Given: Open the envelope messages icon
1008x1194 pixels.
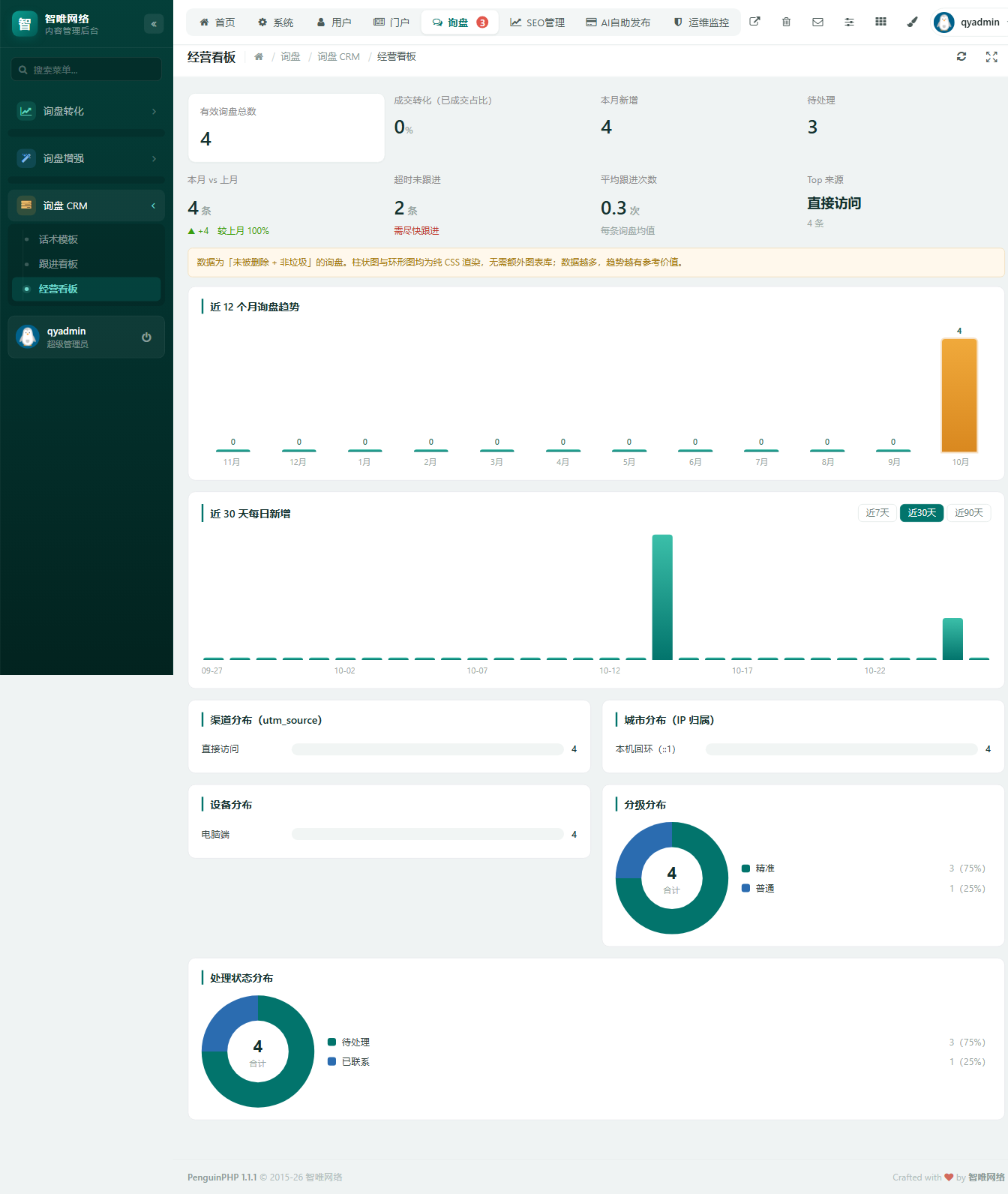Looking at the screenshot, I should pyautogui.click(x=817, y=22).
